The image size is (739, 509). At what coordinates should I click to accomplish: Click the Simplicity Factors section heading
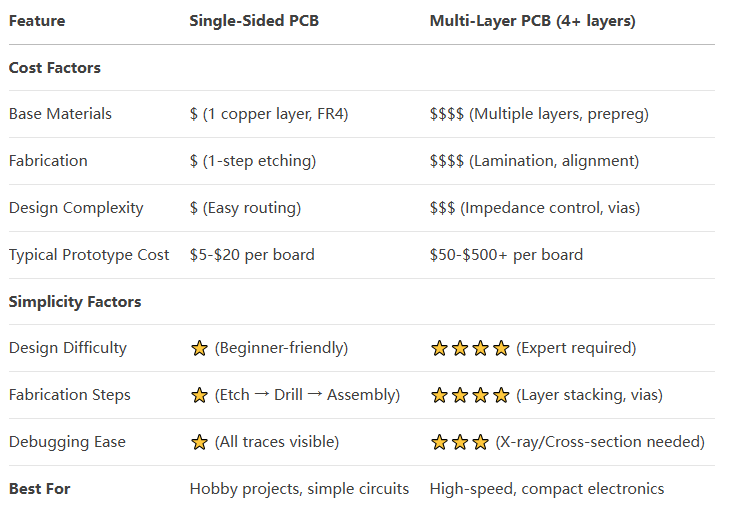[x=75, y=301]
